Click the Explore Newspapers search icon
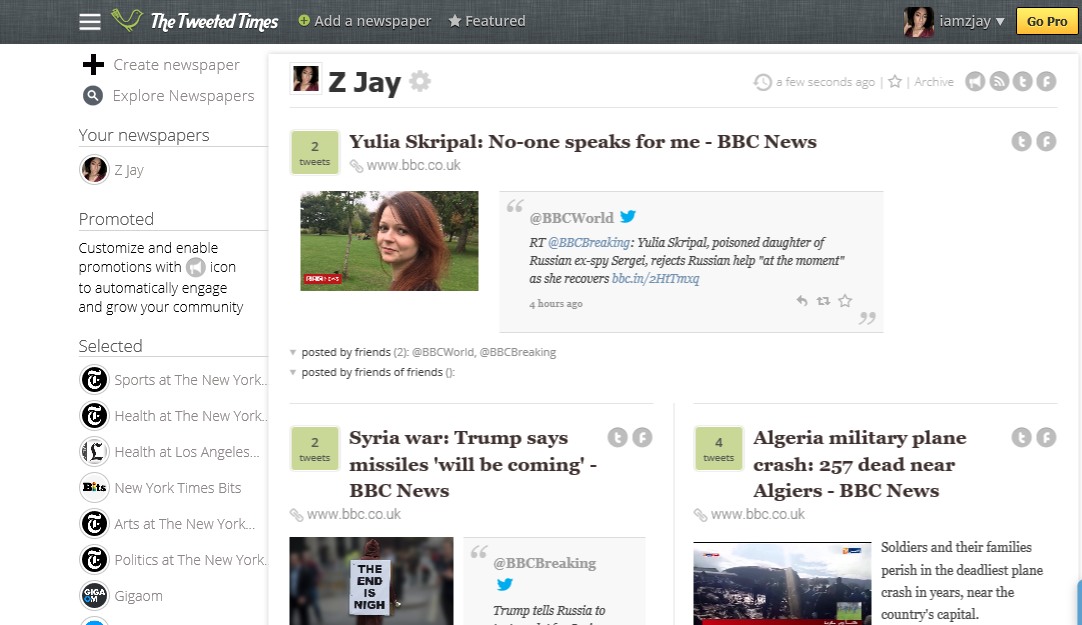 (93, 96)
